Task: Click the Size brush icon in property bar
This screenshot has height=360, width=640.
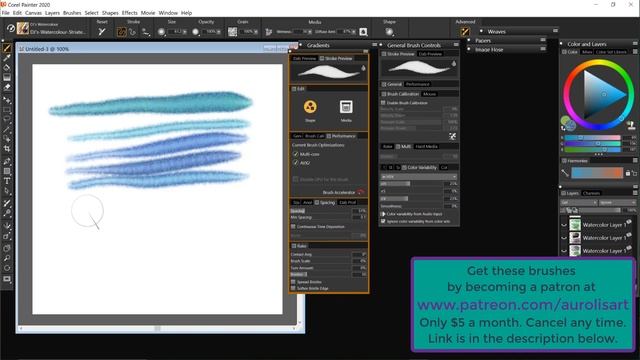Action: [x=162, y=31]
